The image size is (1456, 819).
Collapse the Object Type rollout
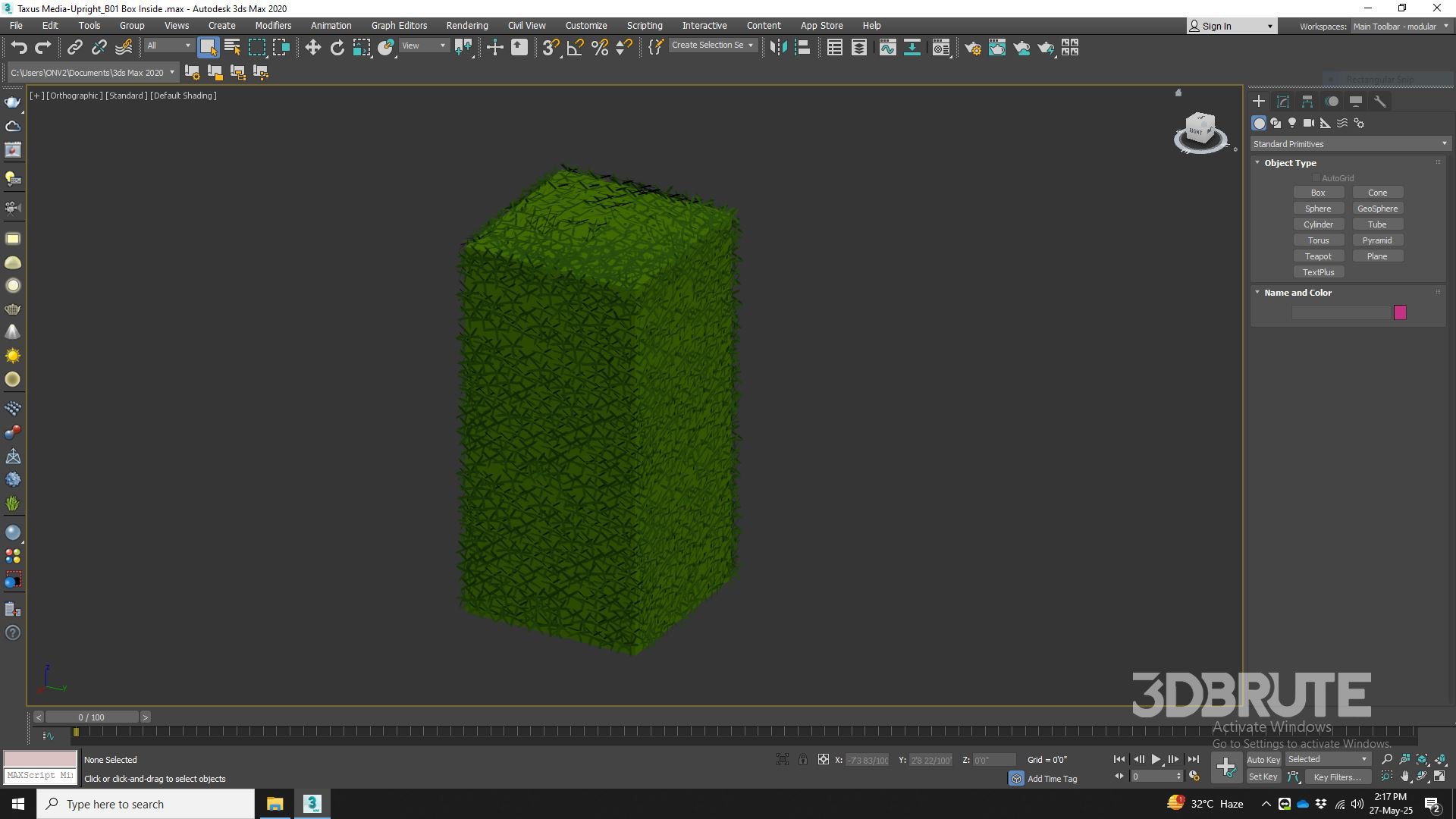click(x=1289, y=163)
